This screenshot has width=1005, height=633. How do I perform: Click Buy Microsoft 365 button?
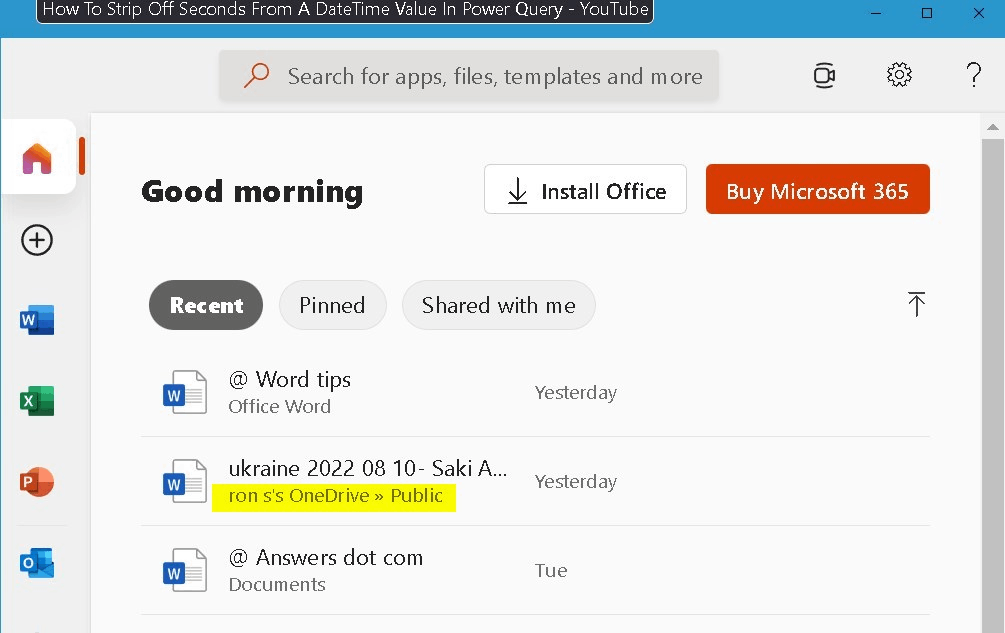[818, 189]
